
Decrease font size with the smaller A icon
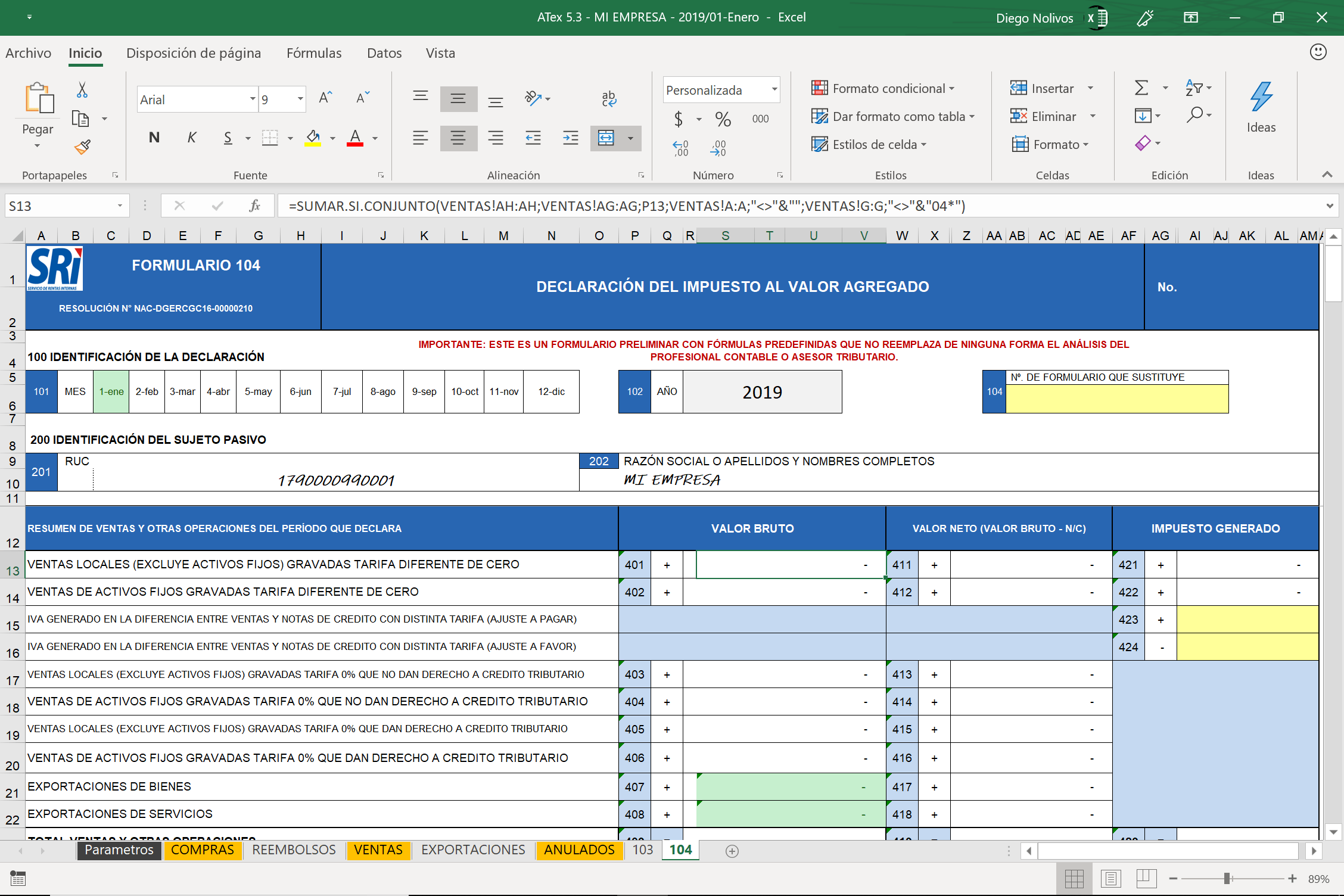click(x=363, y=98)
